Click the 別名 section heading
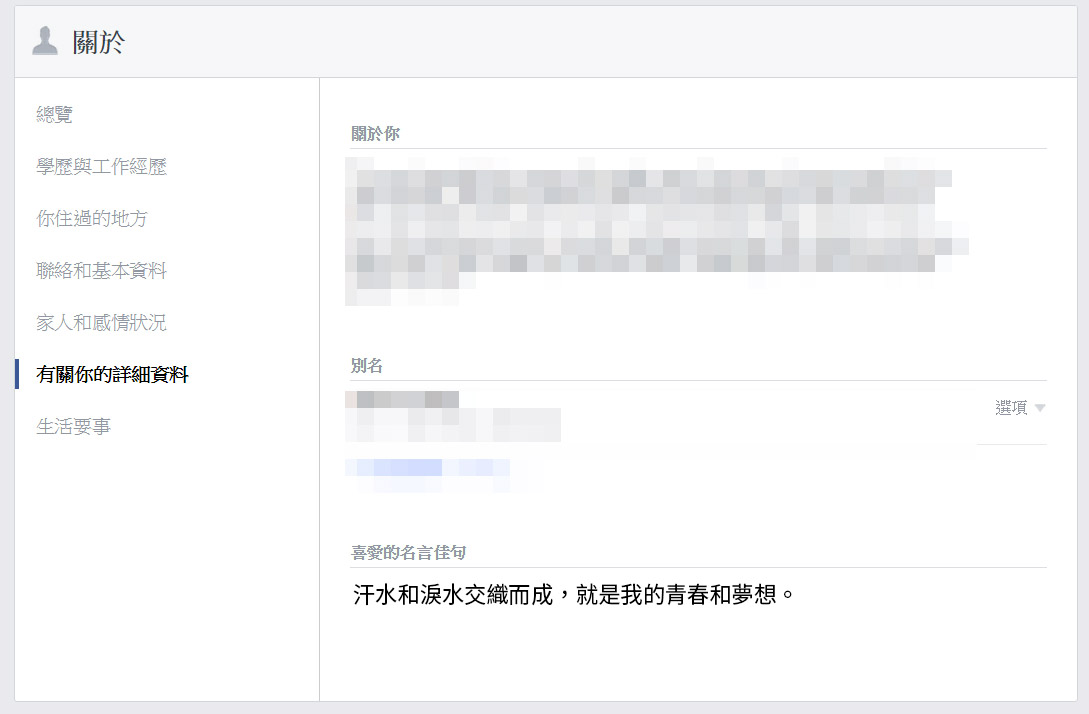The height and width of the screenshot is (714, 1089). click(366, 366)
